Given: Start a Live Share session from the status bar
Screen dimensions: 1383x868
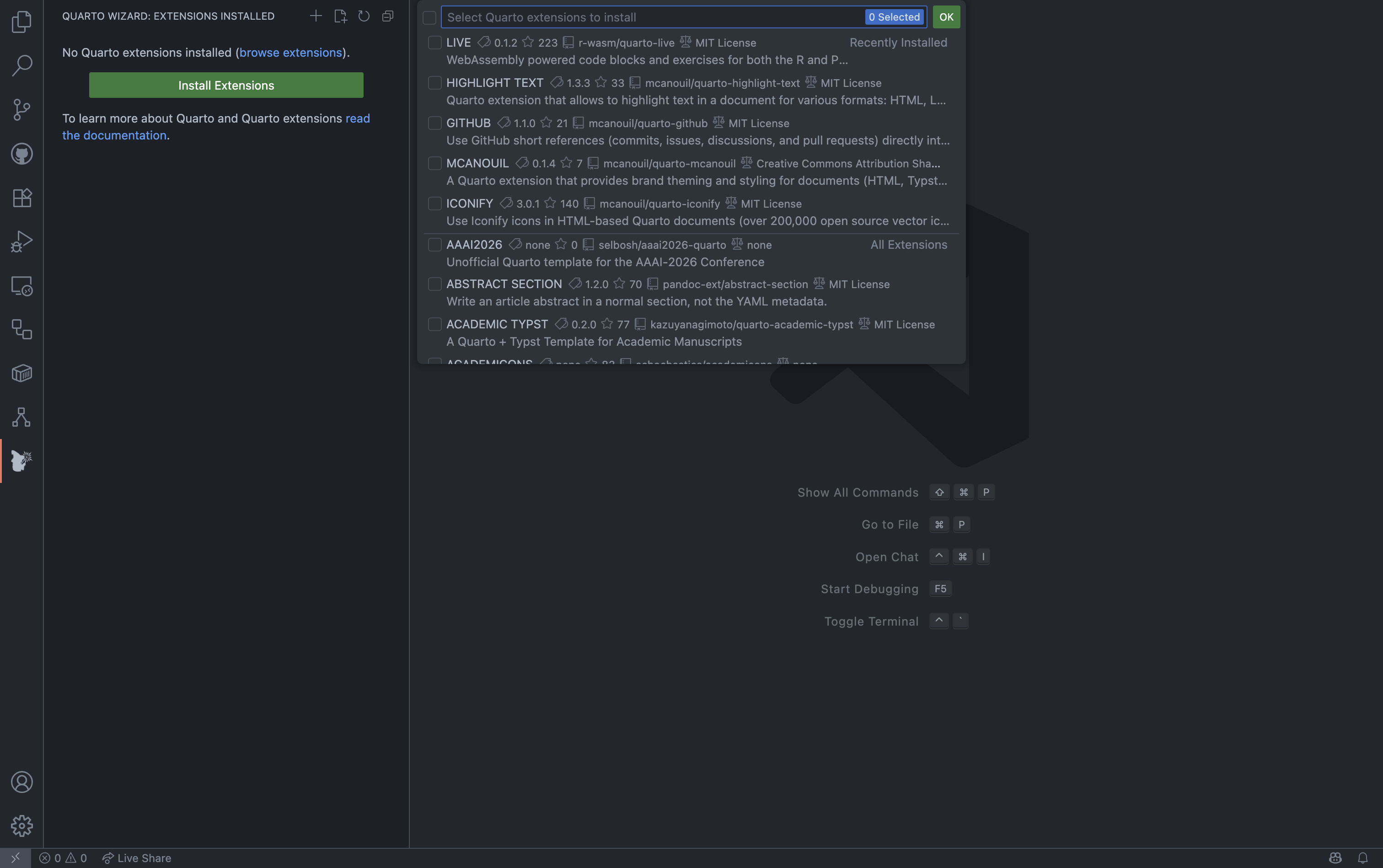Looking at the screenshot, I should tap(137, 857).
